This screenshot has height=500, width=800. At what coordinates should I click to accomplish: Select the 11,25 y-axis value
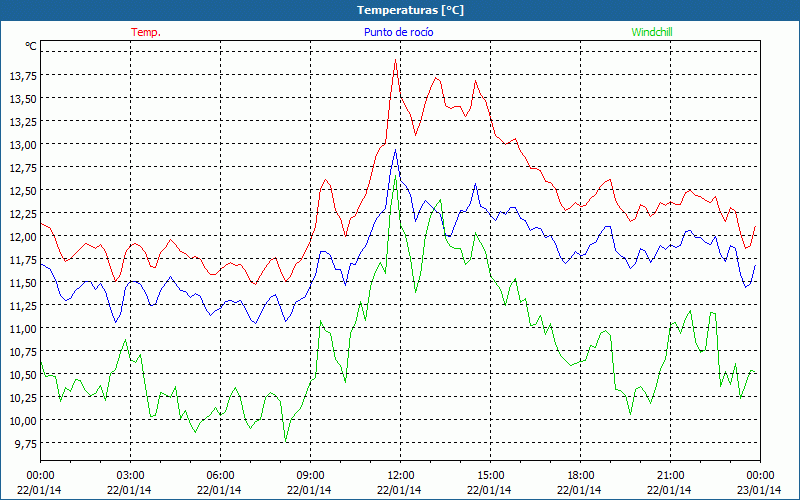[23, 305]
